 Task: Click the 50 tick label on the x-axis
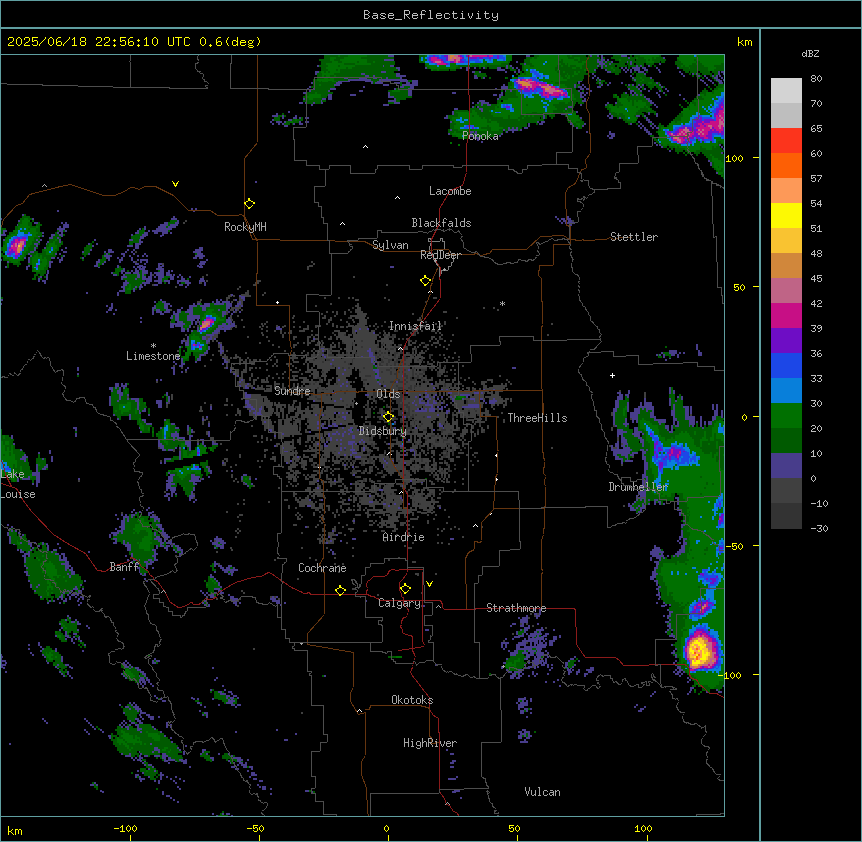pyautogui.click(x=514, y=828)
